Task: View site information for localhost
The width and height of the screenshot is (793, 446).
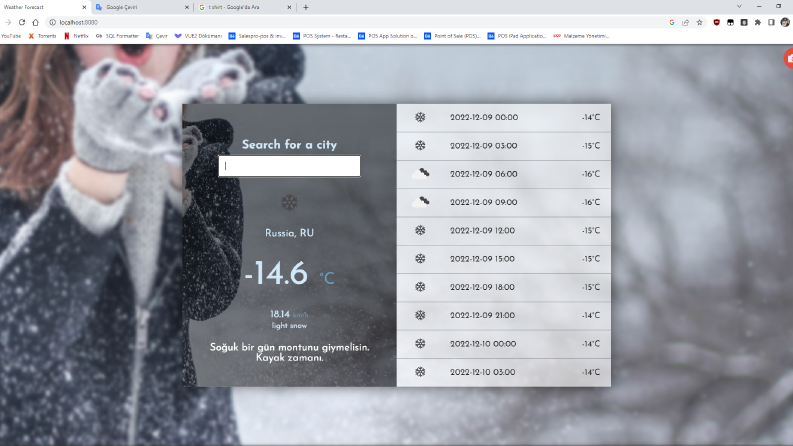Action: (x=52, y=22)
